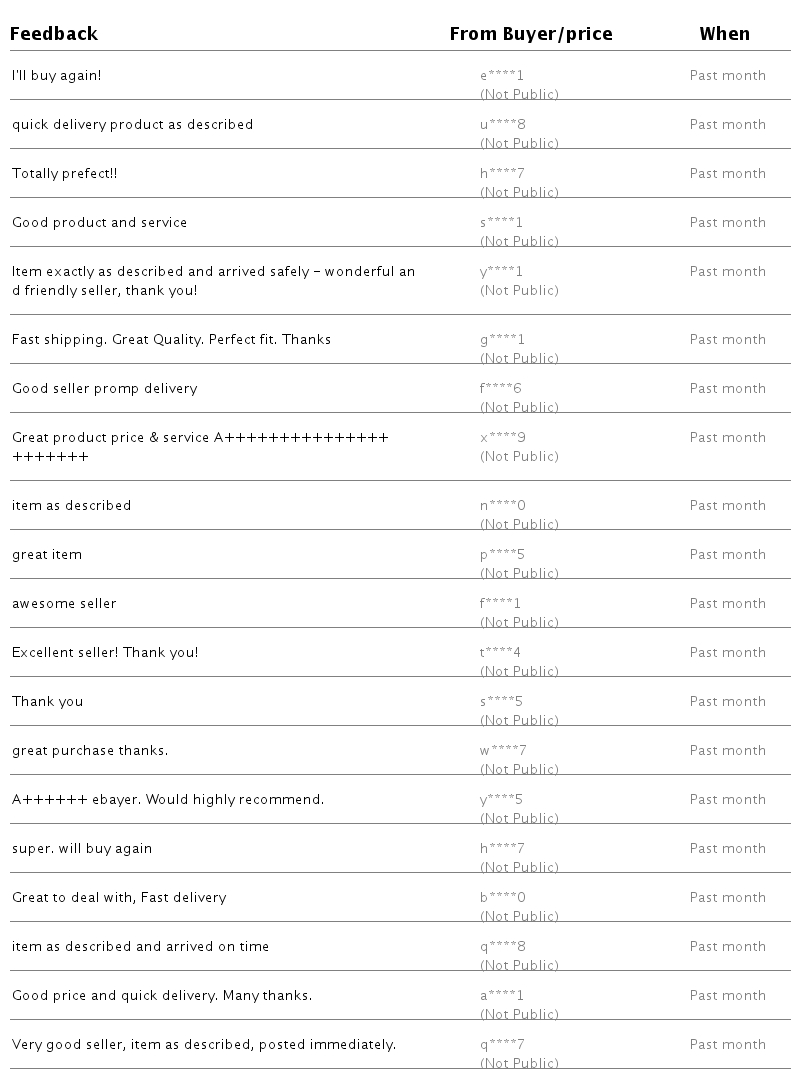The image size is (800, 1069).
Task: Click the "Fast shipping. Great Quality" comment
Action: coord(171,340)
